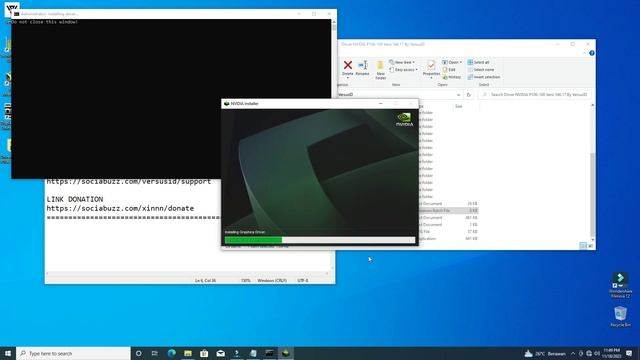Open Microsoft Store from the taskbar
This screenshot has height=360, width=640.
[x=204, y=353]
